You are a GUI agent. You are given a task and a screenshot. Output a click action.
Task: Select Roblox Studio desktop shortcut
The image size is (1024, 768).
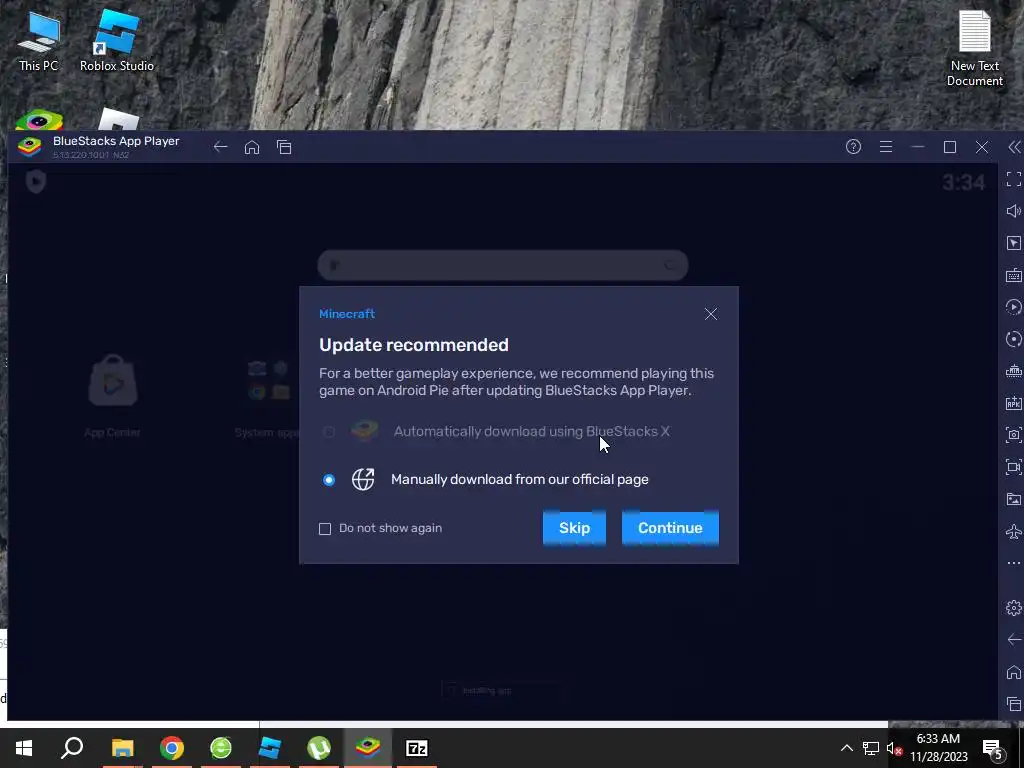coord(116,41)
